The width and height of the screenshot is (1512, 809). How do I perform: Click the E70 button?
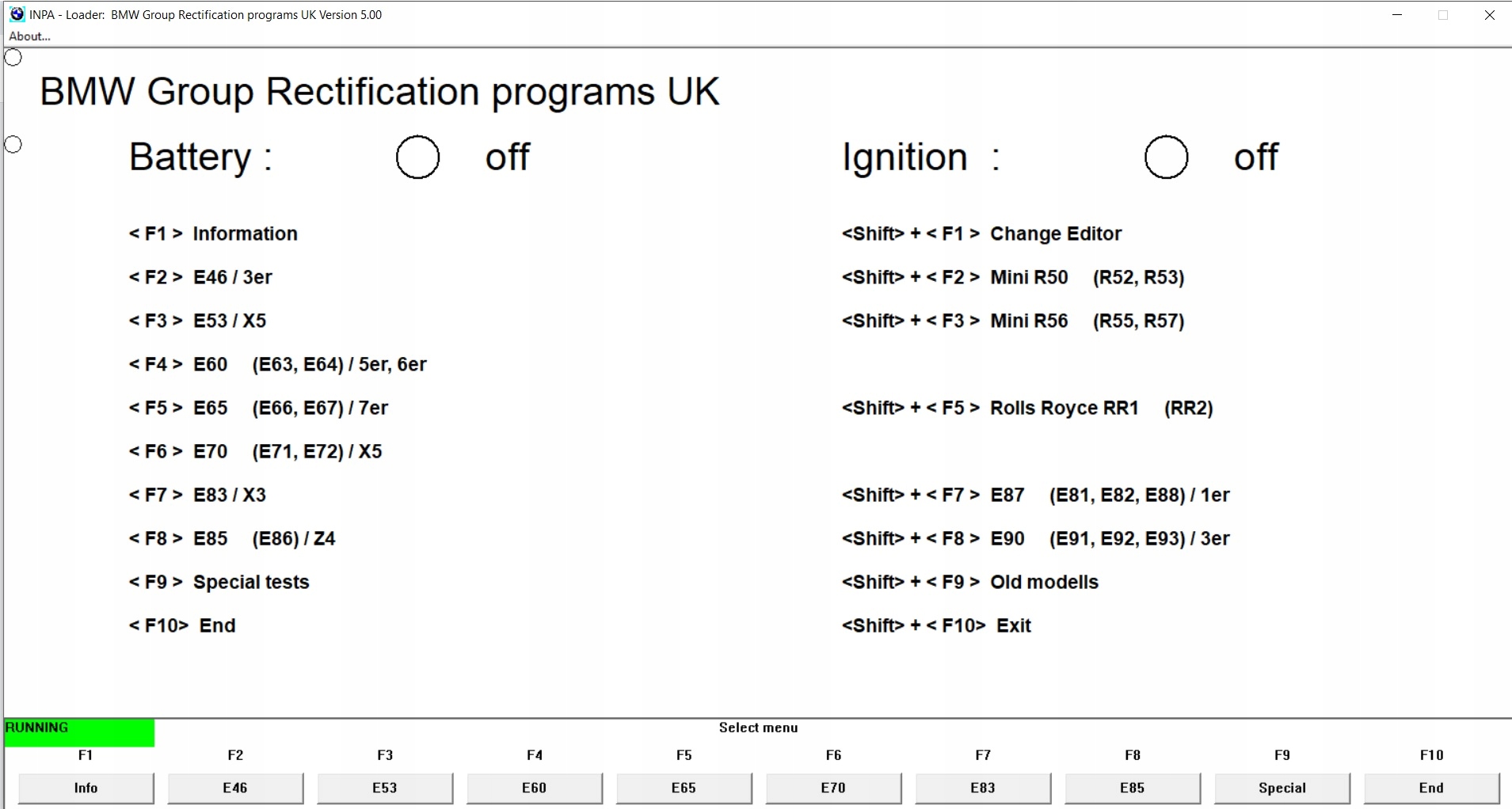(833, 788)
